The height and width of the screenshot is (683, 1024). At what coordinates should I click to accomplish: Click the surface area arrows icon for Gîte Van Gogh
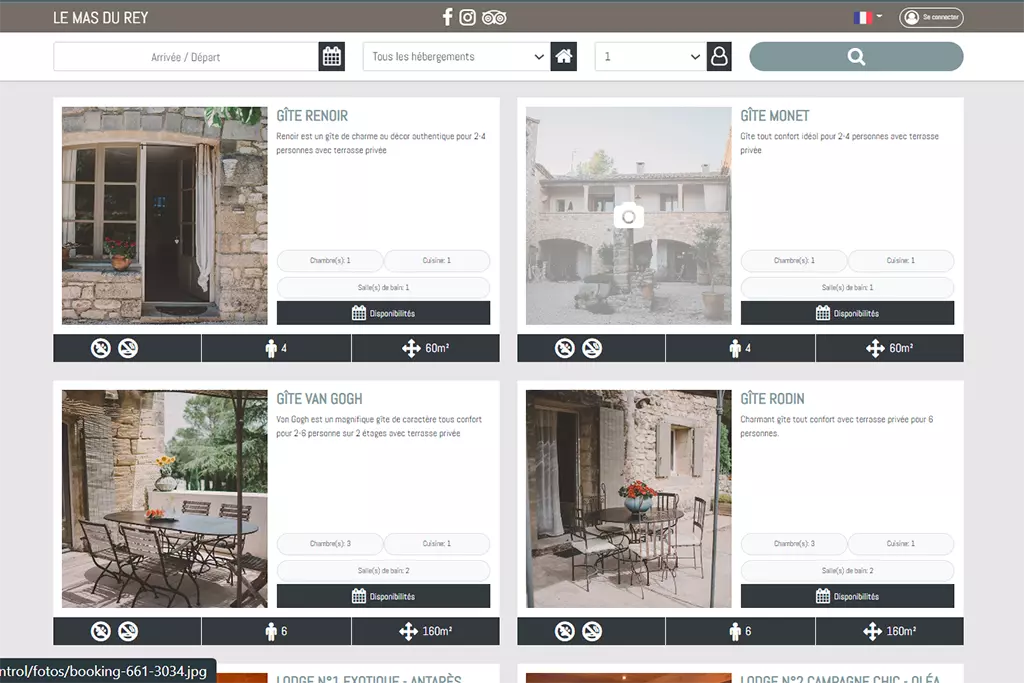pos(409,631)
